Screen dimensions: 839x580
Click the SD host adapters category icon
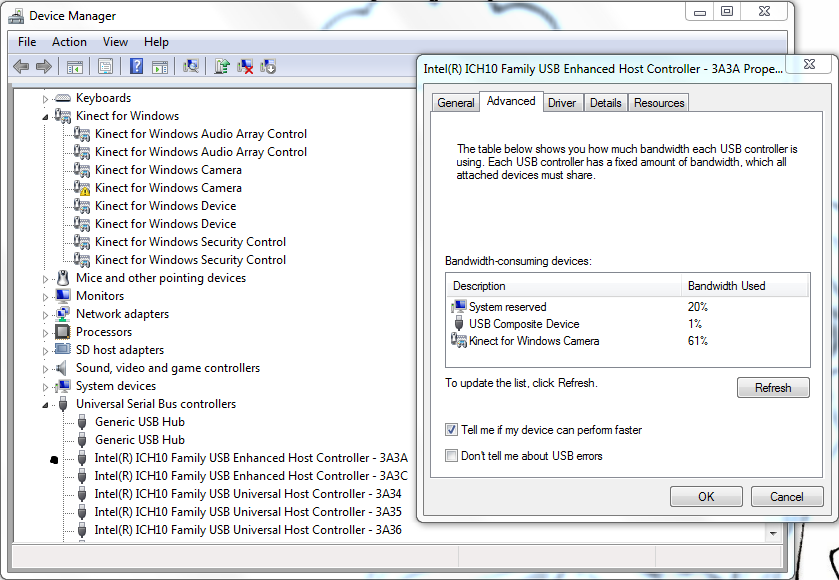(x=63, y=349)
